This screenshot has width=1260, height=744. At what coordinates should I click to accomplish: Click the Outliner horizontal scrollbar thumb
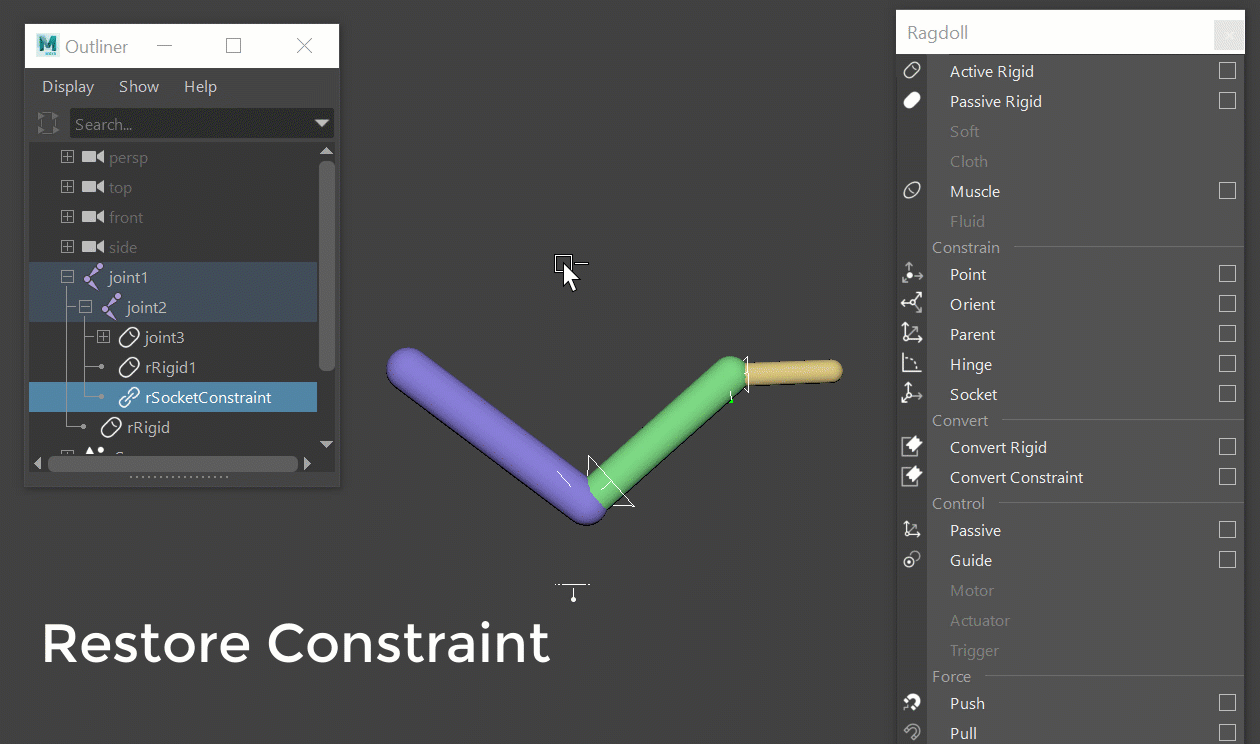click(173, 463)
